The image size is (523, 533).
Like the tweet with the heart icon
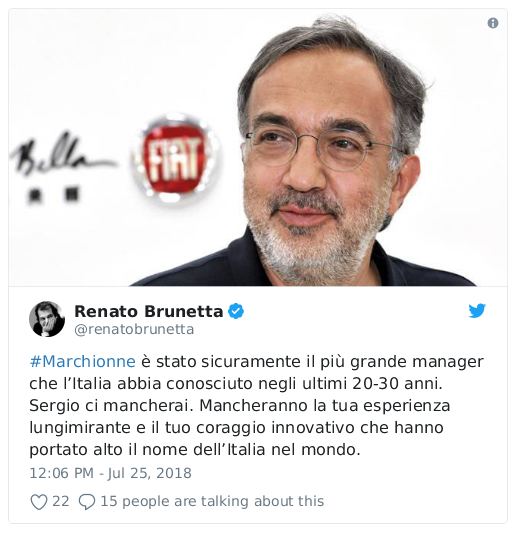tap(39, 502)
